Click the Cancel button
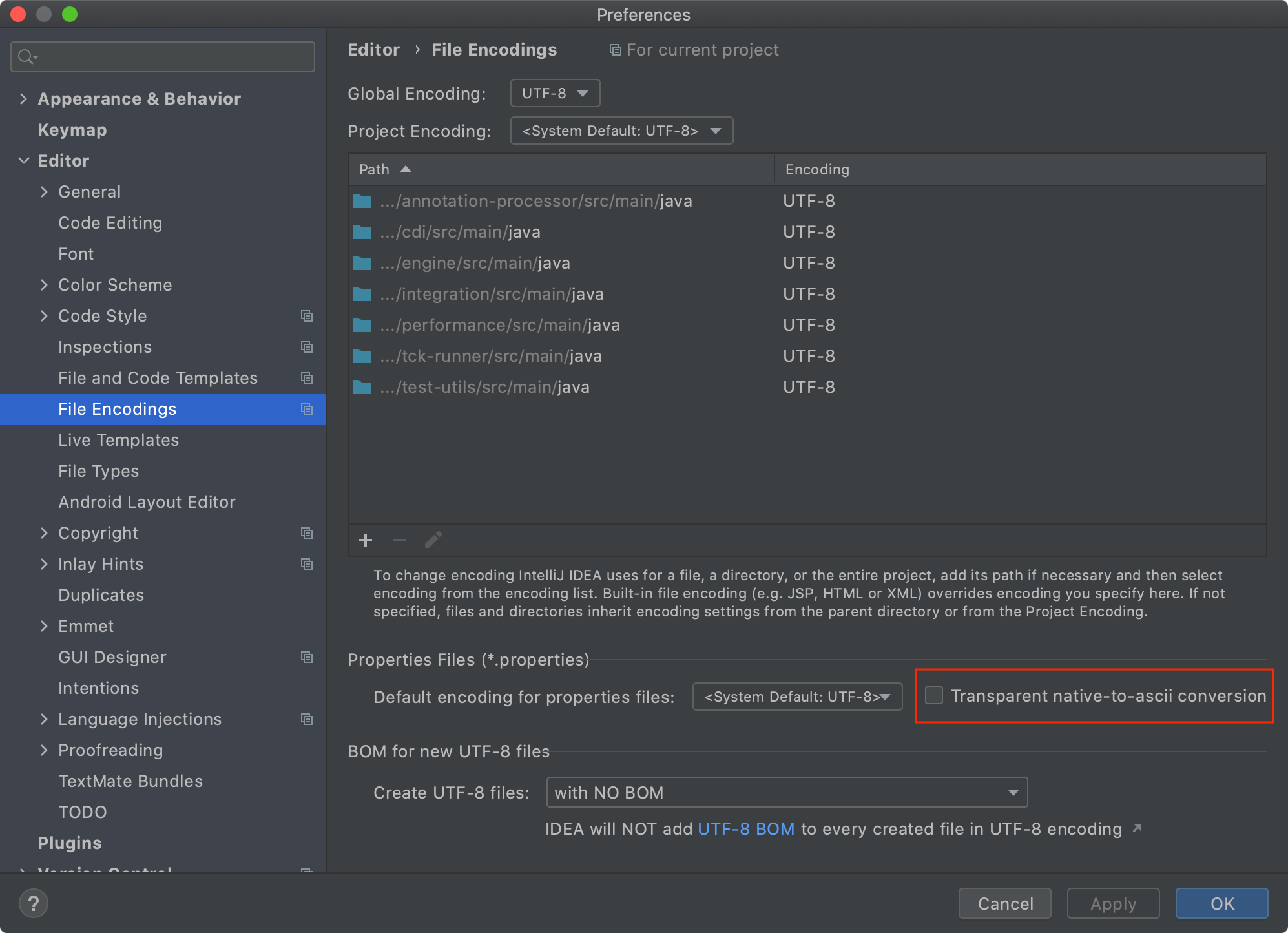This screenshot has width=1288, height=933. (1004, 903)
